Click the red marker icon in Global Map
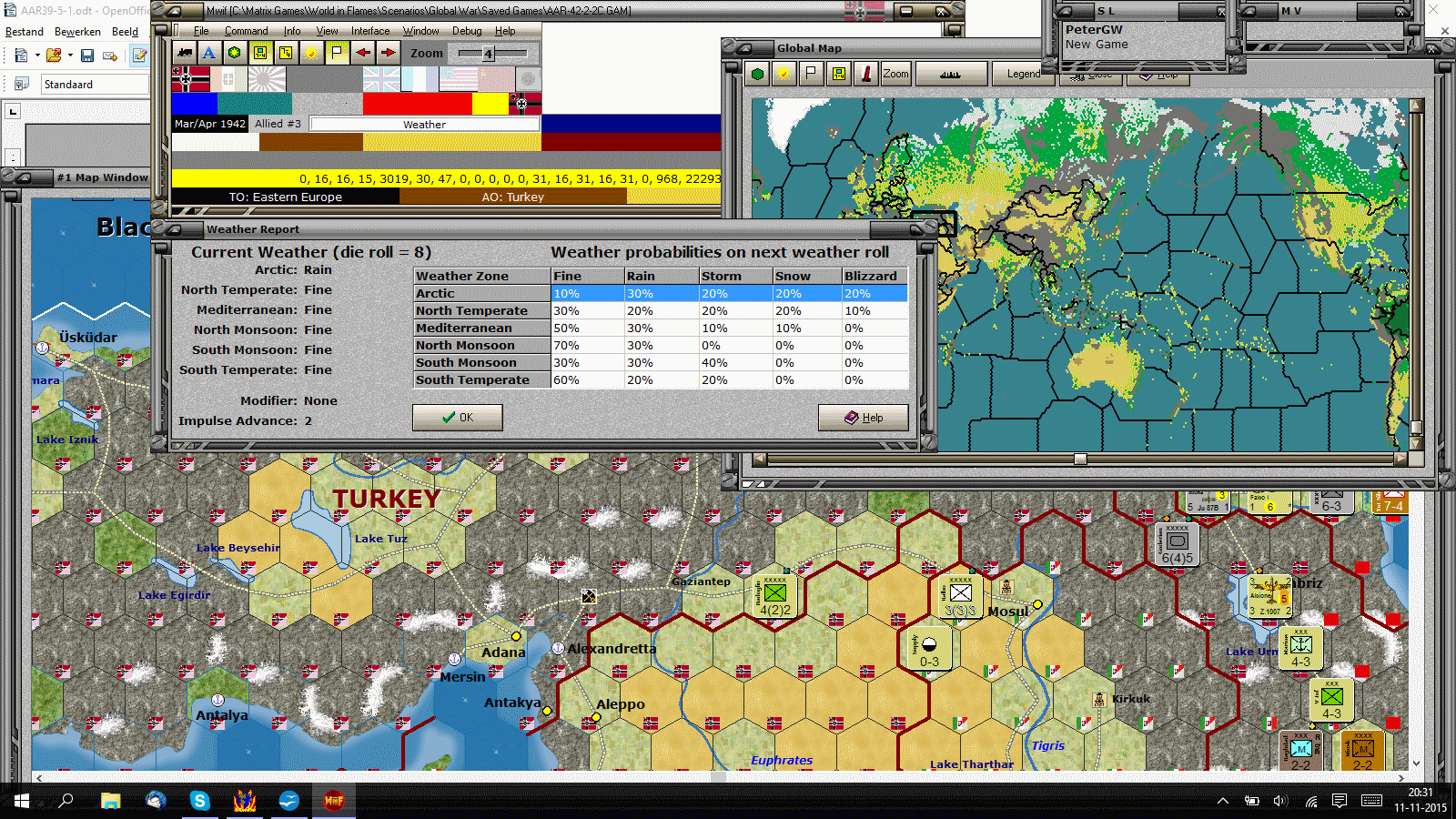Viewport: 1456px width, 819px height. point(866,74)
